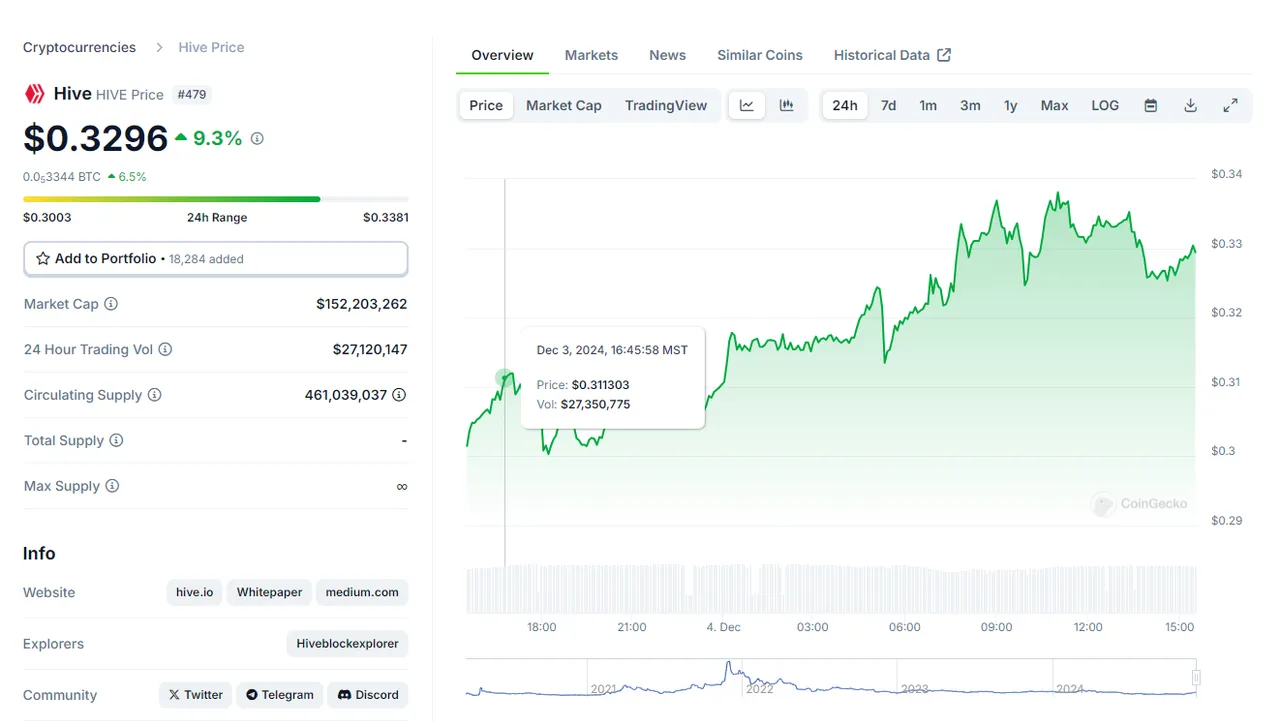Open the Discord community link
The image size is (1280, 721).
click(x=368, y=695)
